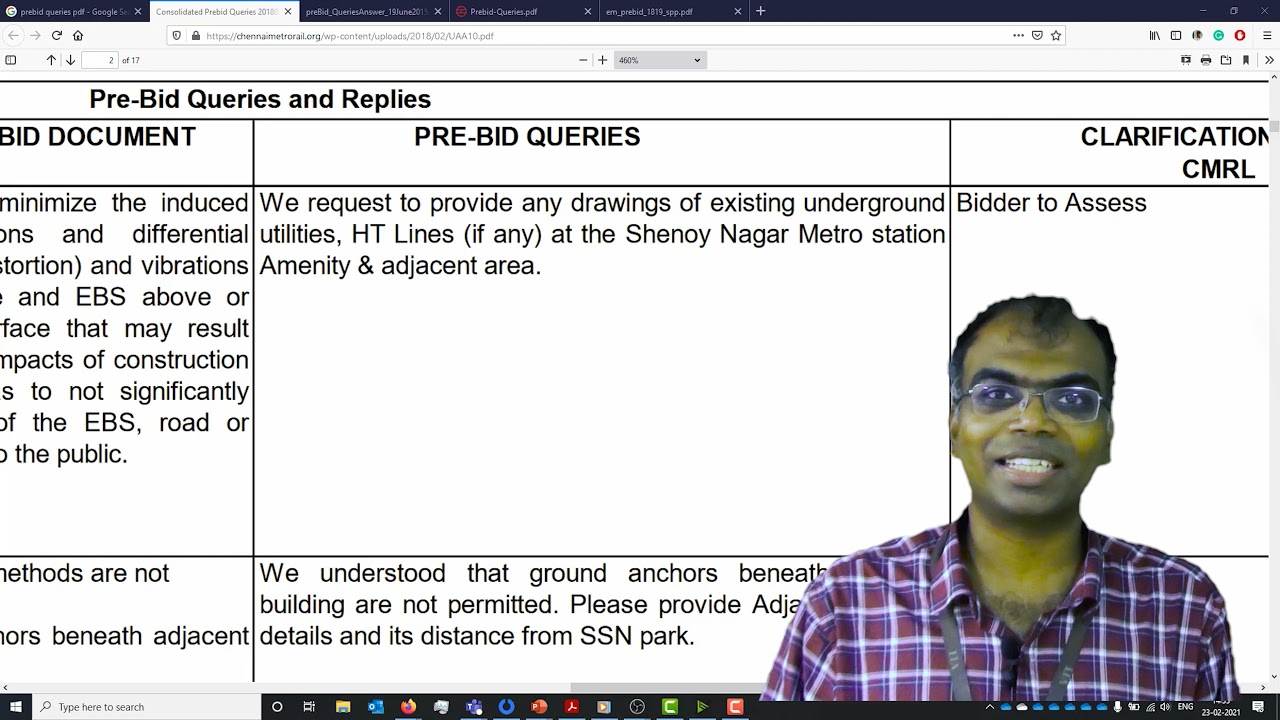Open page actions three-dot menu
1280x720 pixels.
coord(1018,35)
